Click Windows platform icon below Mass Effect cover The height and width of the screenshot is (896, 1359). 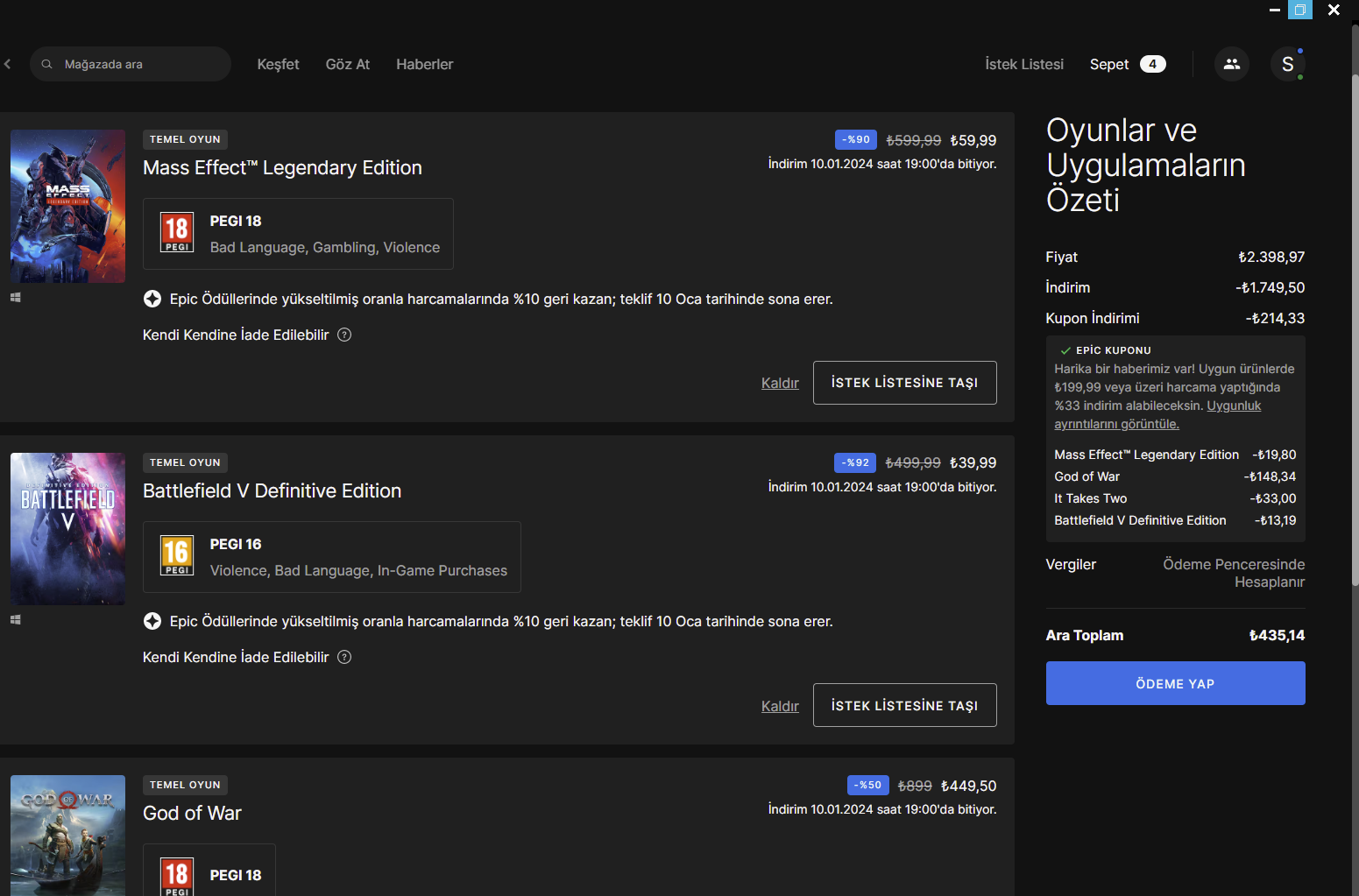tap(16, 298)
